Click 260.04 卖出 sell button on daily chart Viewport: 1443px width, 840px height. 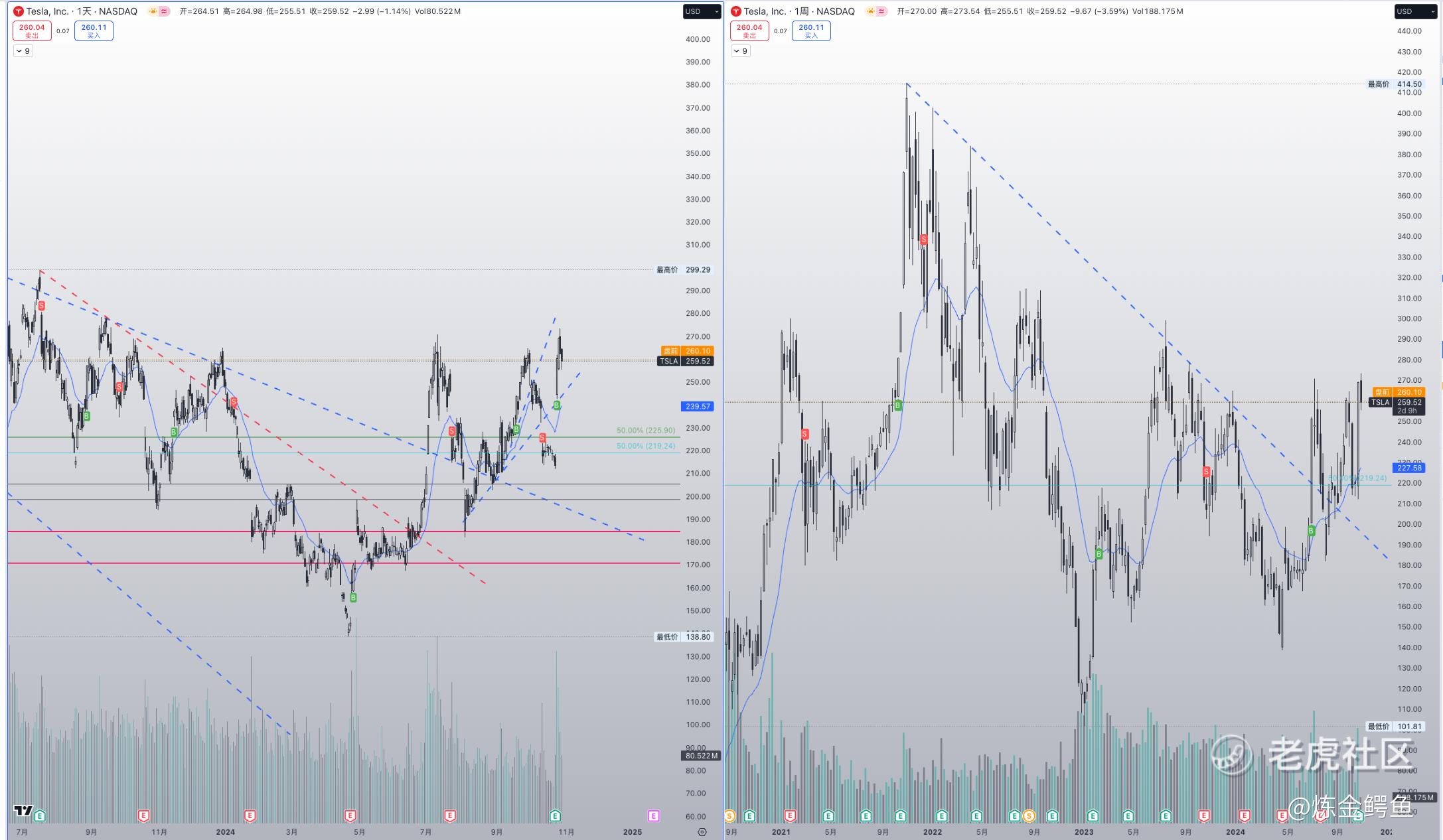[x=32, y=31]
